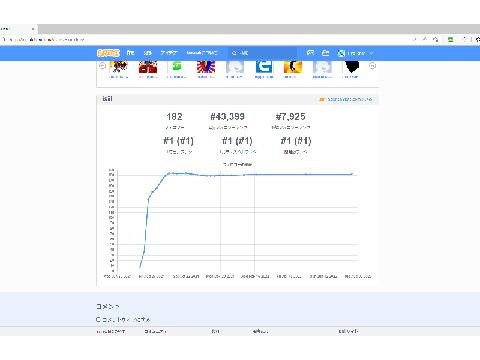Open the blue E-logo project thumbnail
The image size is (480, 360).
tap(264, 67)
